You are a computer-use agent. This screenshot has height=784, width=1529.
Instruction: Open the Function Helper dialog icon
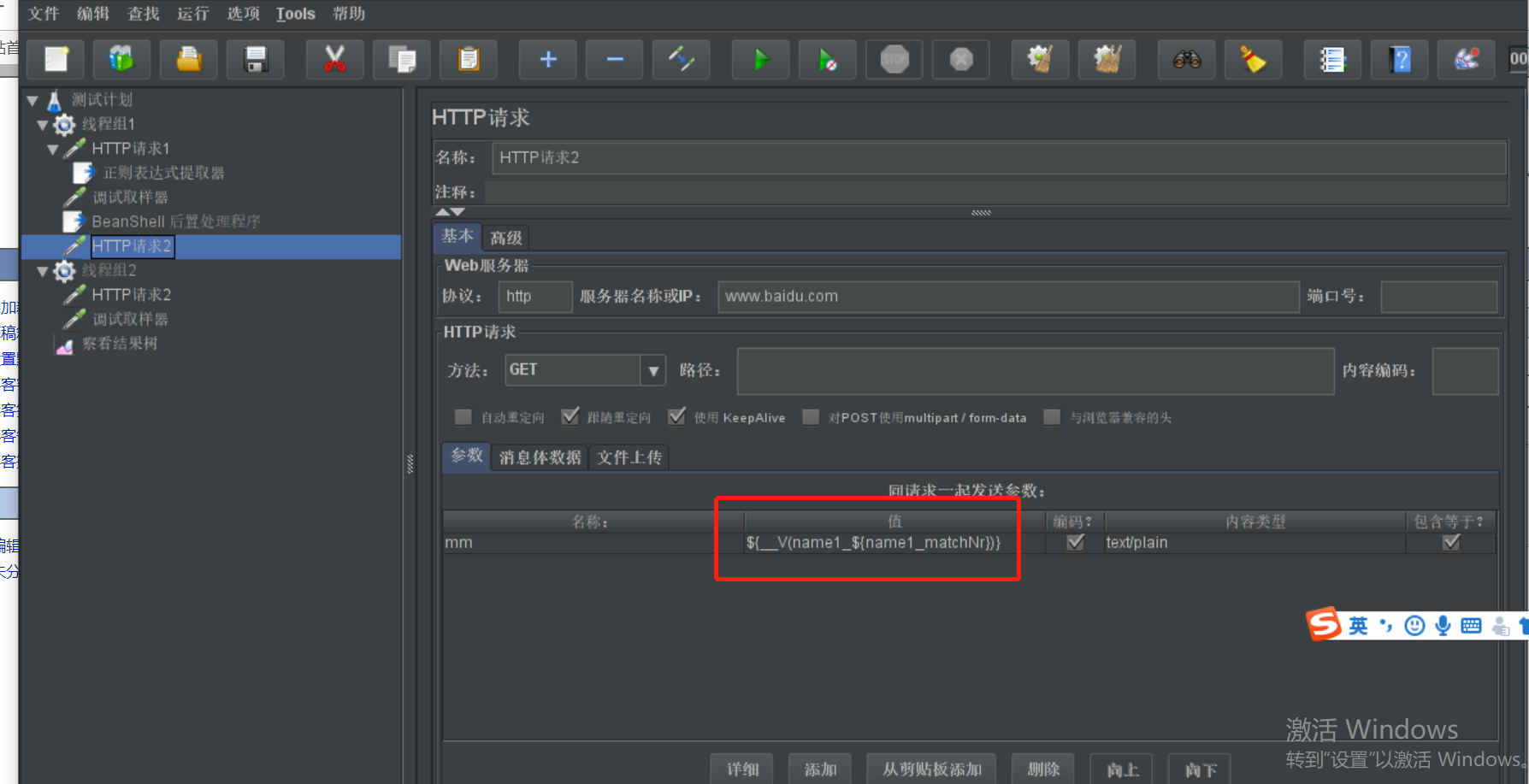pyautogui.click(x=1333, y=59)
